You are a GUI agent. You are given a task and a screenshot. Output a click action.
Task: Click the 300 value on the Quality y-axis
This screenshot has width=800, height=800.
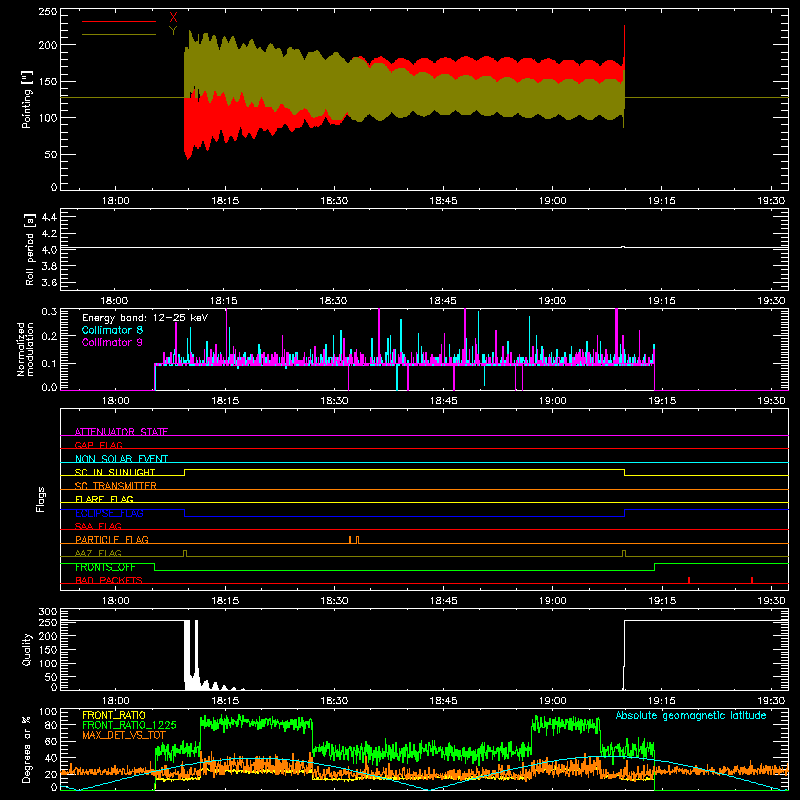[x=47, y=612]
